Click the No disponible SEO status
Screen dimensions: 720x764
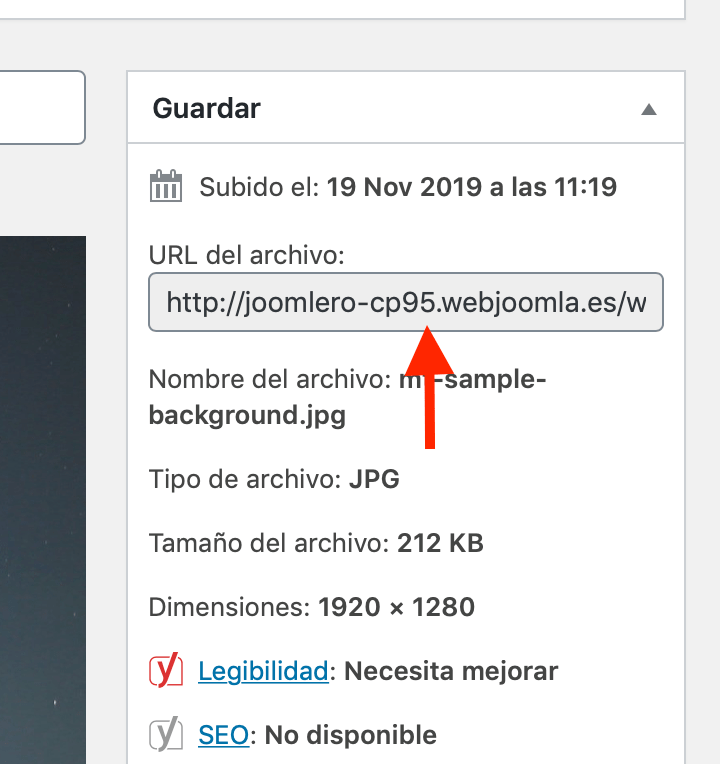point(351,735)
